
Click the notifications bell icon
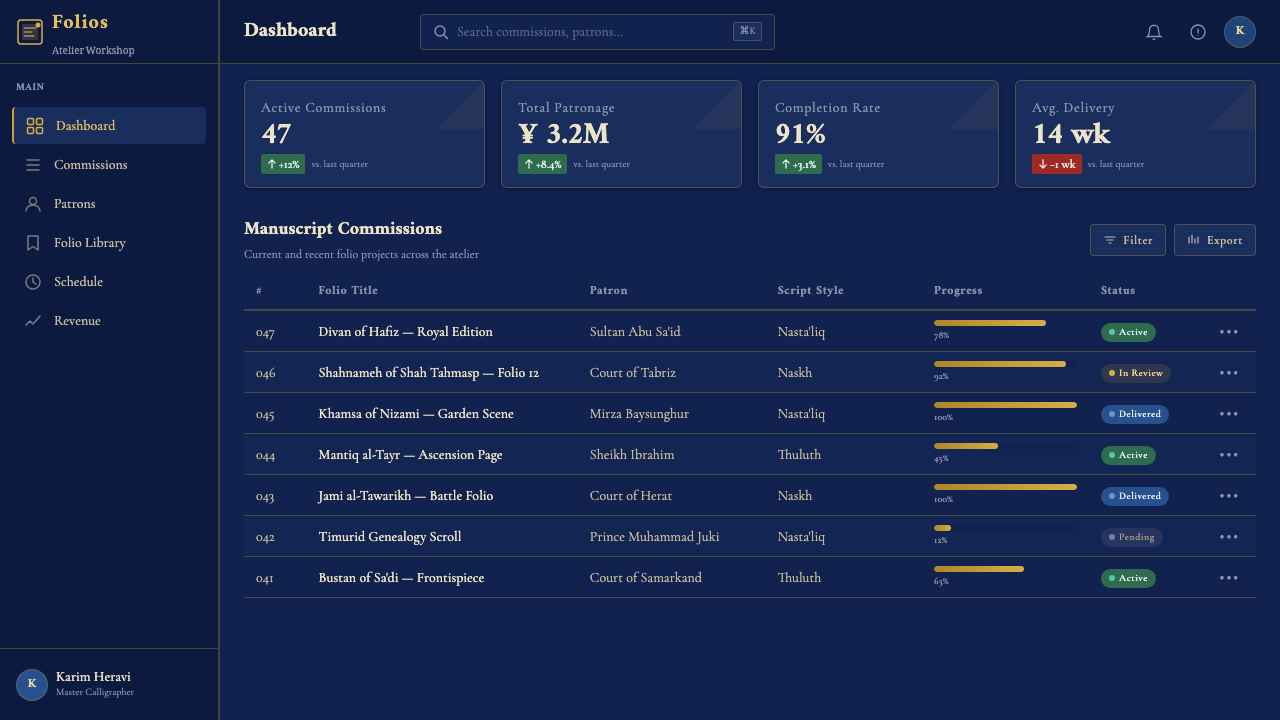click(1154, 32)
